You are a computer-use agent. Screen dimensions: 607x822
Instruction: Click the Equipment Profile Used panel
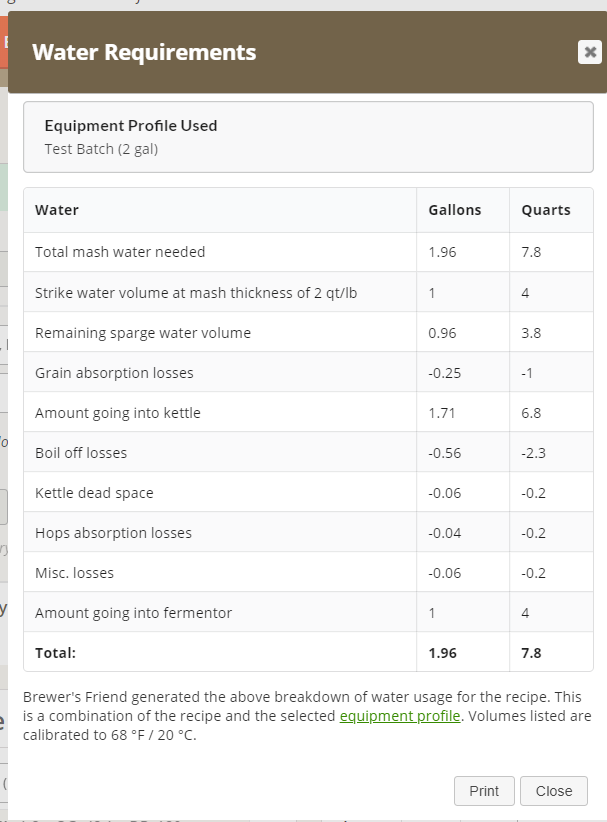point(308,137)
